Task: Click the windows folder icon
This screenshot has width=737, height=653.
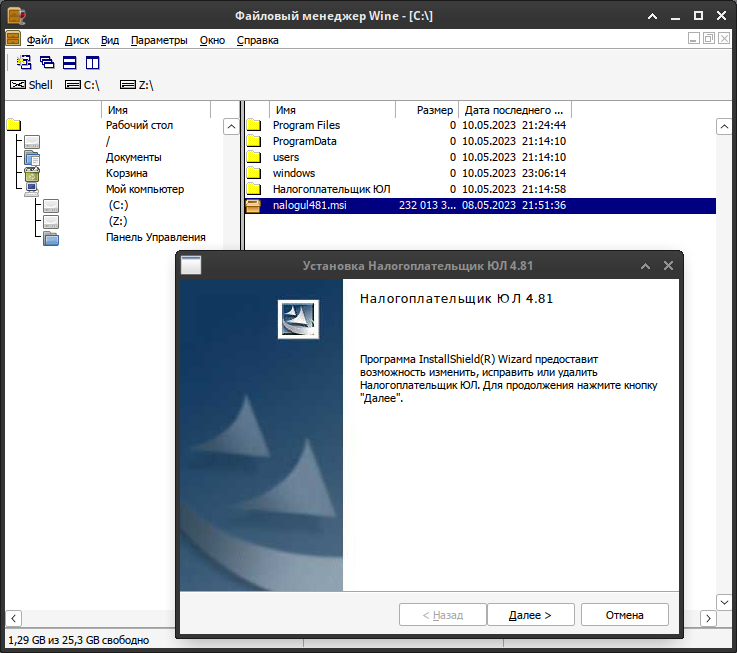Action: (254, 173)
